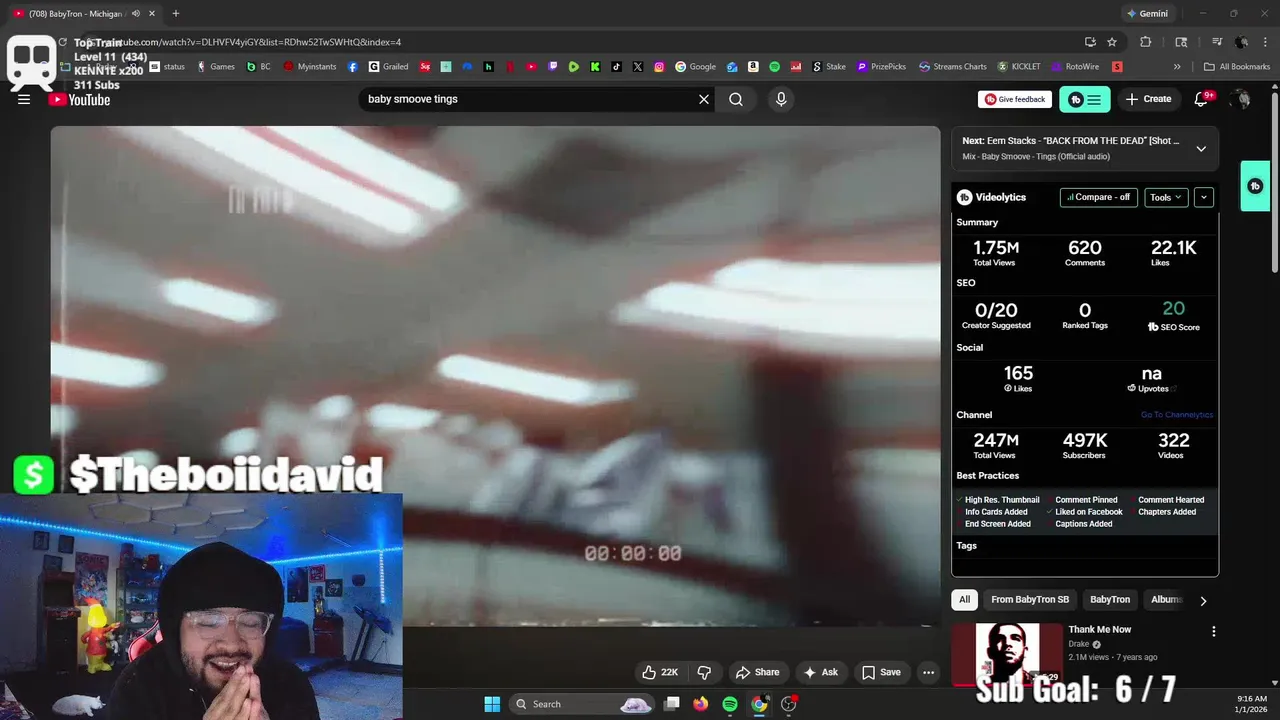Open Chrome from the taskbar

759,704
